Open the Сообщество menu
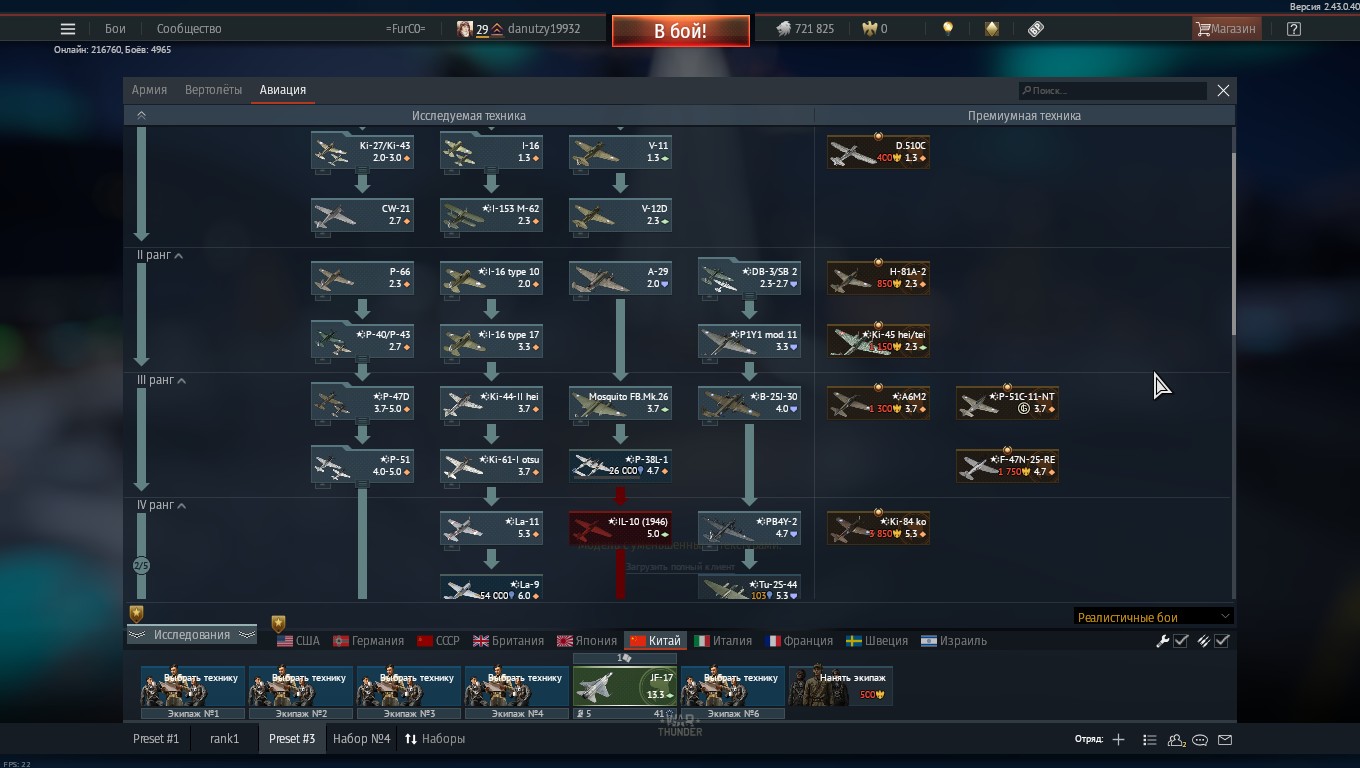1360x768 pixels. (189, 29)
